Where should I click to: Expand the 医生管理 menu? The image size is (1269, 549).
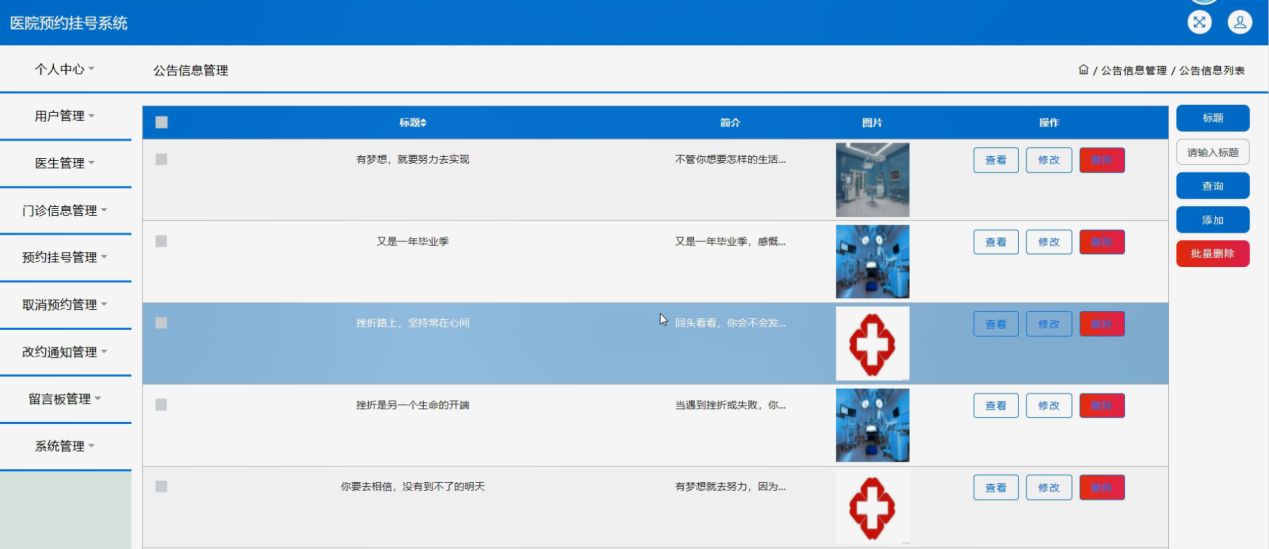pyautogui.click(x=65, y=163)
